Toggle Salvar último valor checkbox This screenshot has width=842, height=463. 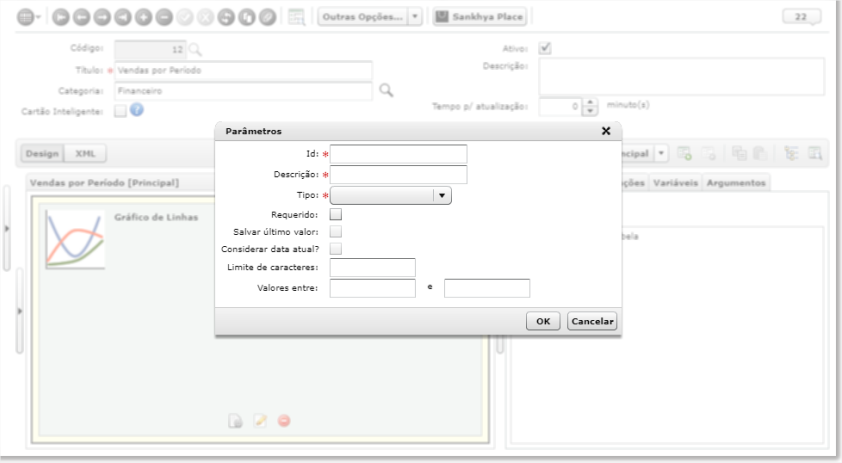coord(336,232)
